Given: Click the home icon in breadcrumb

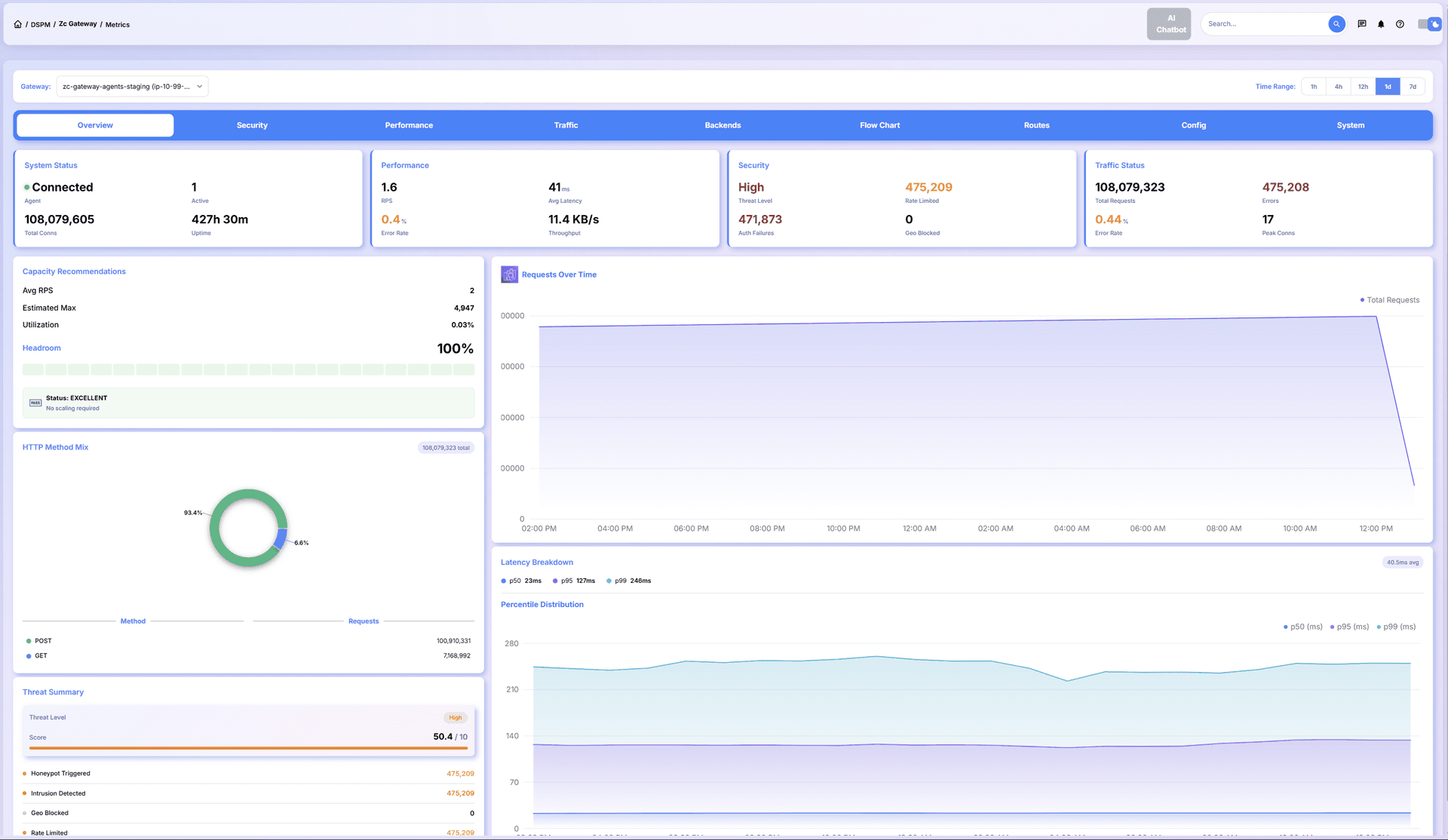Looking at the screenshot, I should pyautogui.click(x=17, y=24).
